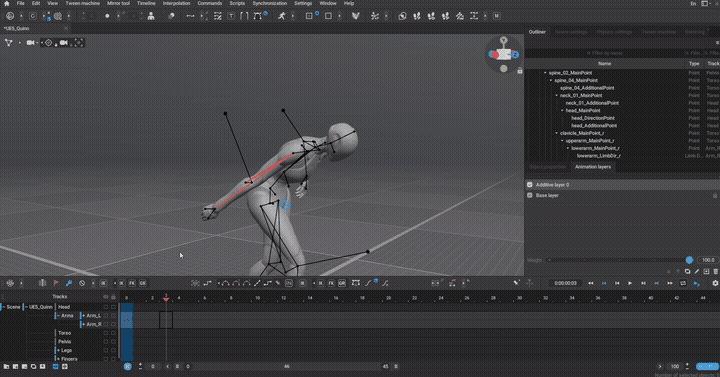This screenshot has width=720, height=377.
Task: Click the T text-box icon in top toolbar
Action: click(231, 16)
